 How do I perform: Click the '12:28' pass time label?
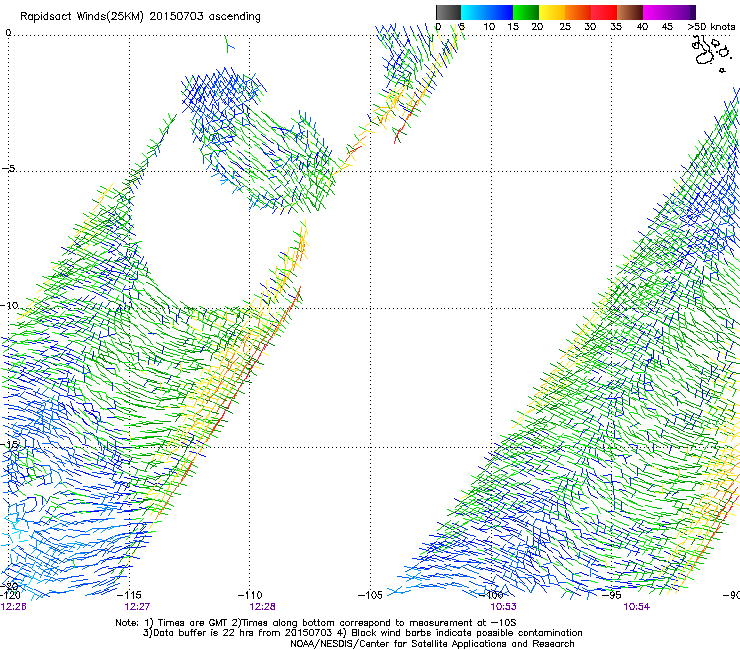pyautogui.click(x=262, y=607)
